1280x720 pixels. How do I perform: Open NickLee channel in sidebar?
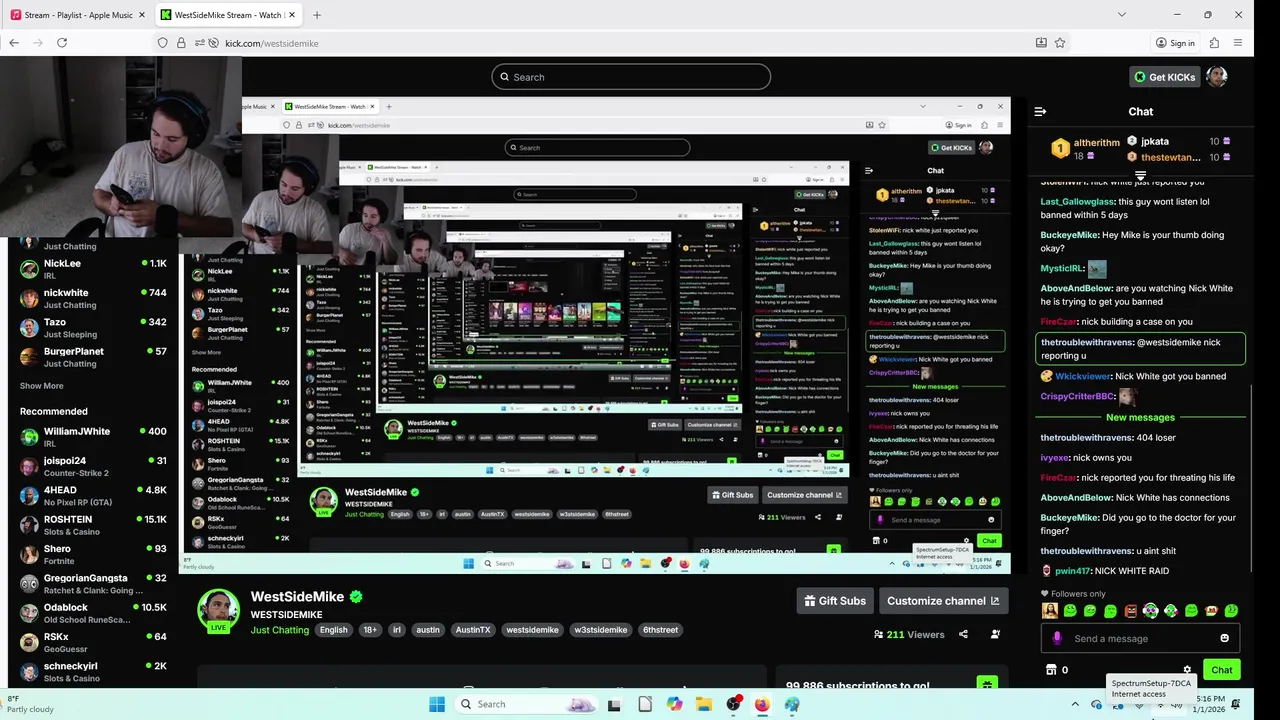coord(92,269)
